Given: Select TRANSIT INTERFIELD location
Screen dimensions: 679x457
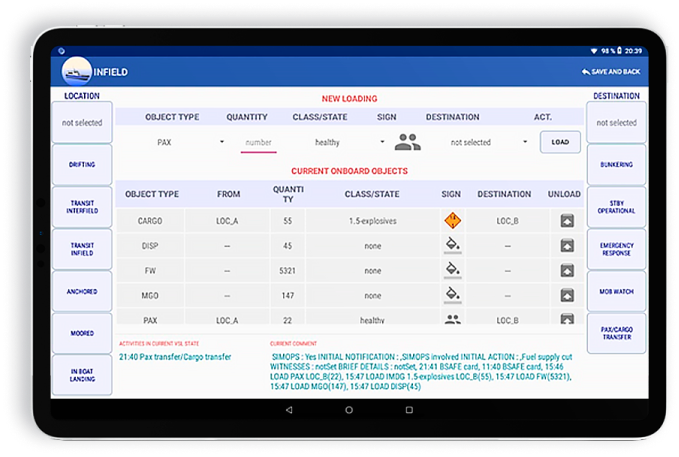Looking at the screenshot, I should tap(82, 207).
